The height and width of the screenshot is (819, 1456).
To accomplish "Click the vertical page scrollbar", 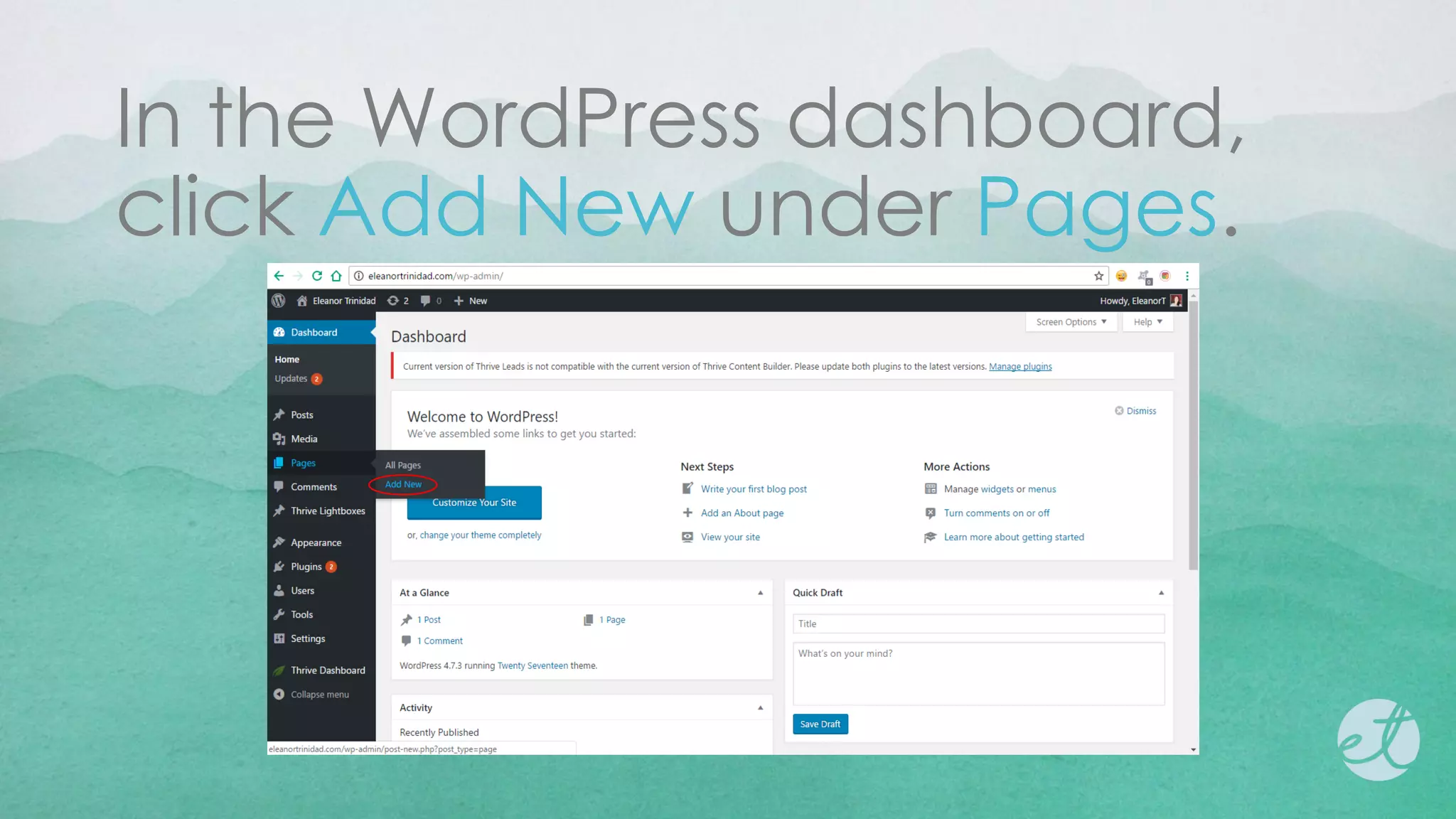I will [x=1194, y=435].
